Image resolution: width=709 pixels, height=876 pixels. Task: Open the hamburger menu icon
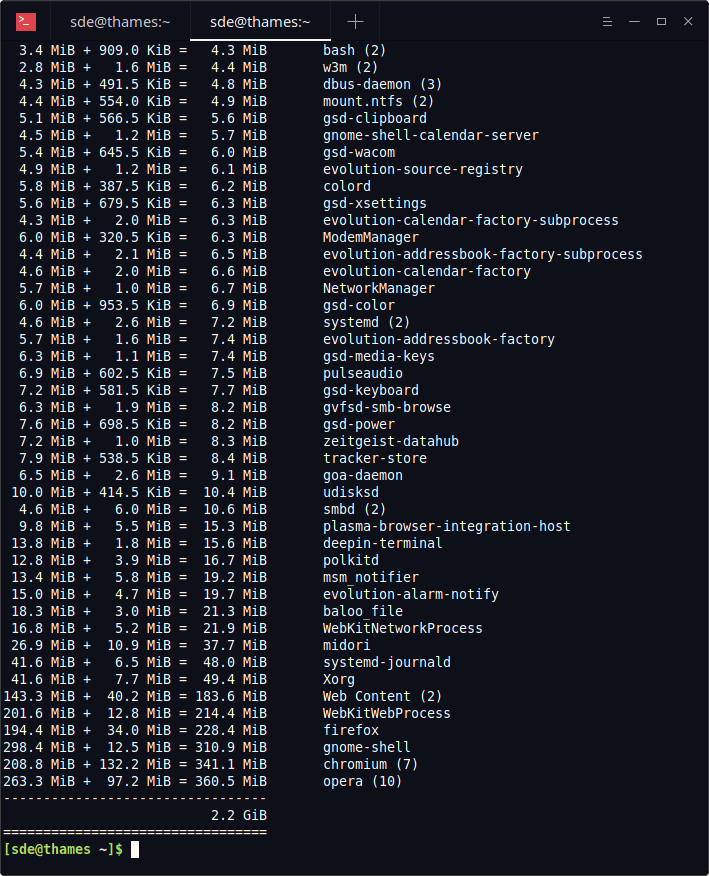pyautogui.click(x=607, y=22)
